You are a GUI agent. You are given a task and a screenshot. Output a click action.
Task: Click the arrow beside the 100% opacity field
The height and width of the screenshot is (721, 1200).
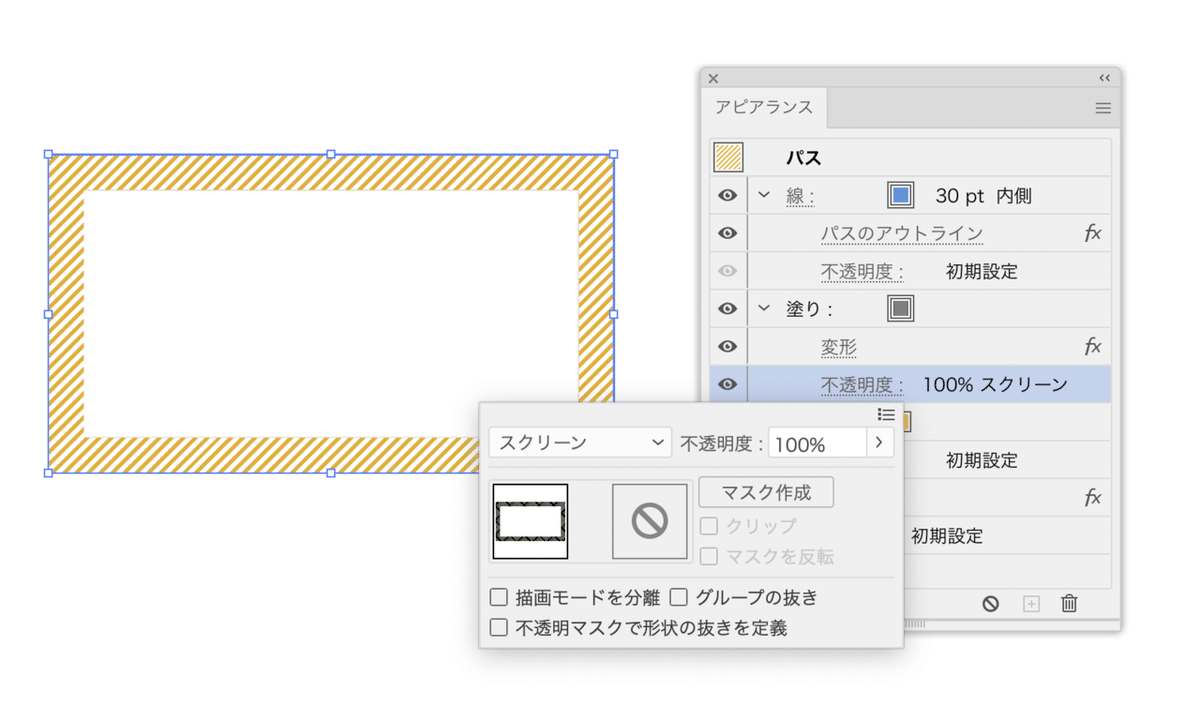coord(879,443)
